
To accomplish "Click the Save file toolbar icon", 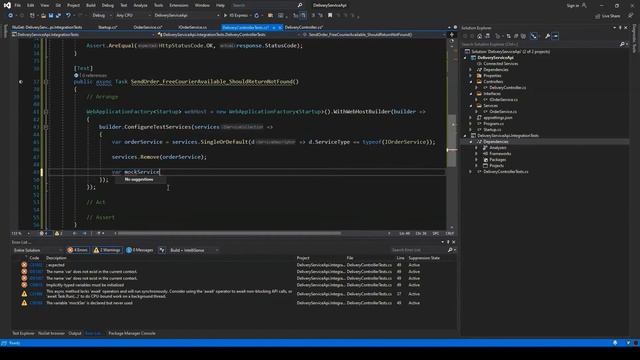I will tap(51, 16).
